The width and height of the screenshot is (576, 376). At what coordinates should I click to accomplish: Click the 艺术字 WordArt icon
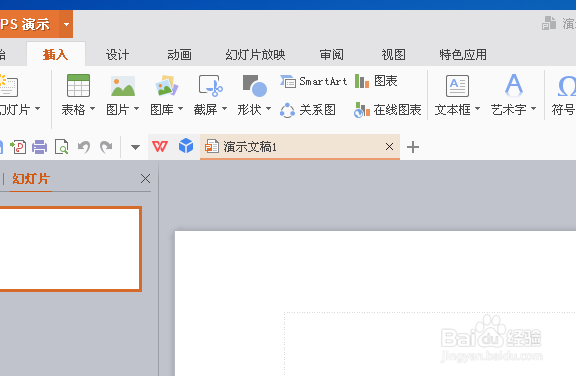pyautogui.click(x=514, y=85)
